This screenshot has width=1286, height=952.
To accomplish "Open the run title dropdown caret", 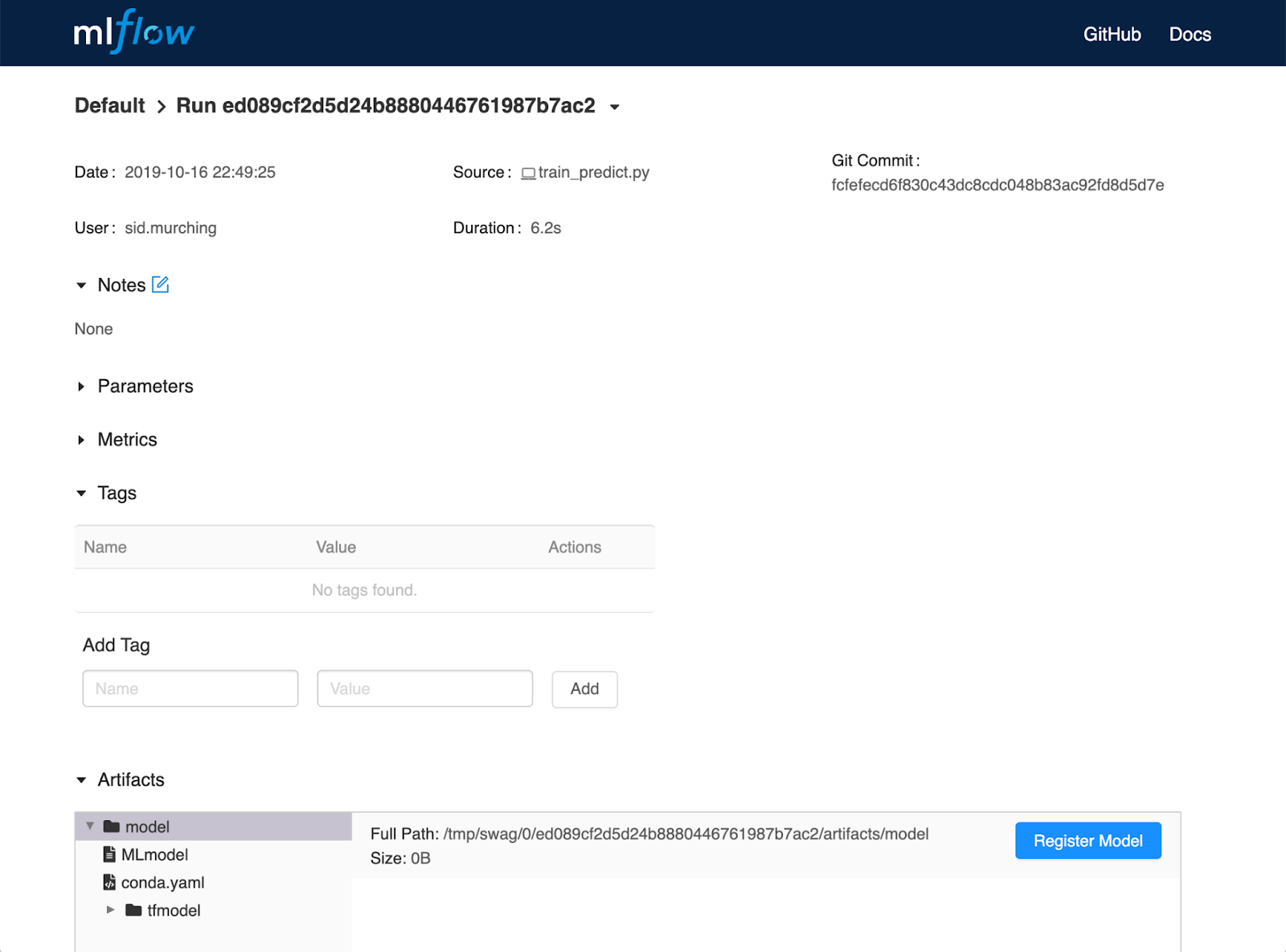I will pos(614,107).
